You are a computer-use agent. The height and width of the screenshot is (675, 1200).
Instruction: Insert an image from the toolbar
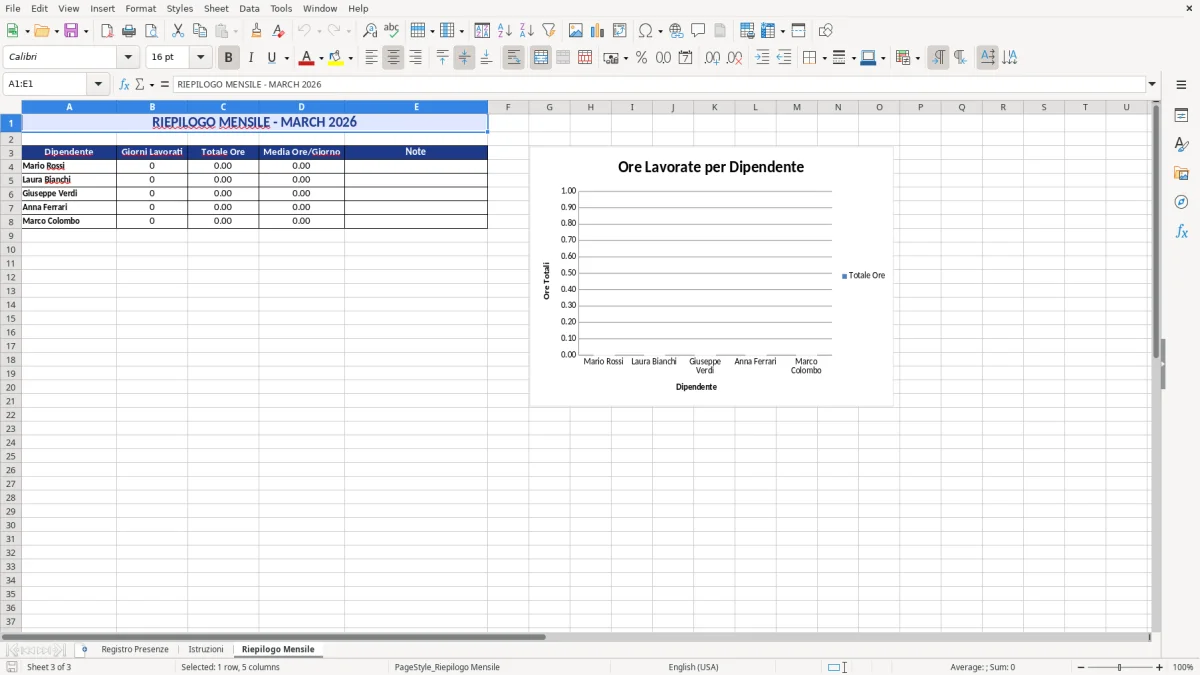(x=575, y=30)
